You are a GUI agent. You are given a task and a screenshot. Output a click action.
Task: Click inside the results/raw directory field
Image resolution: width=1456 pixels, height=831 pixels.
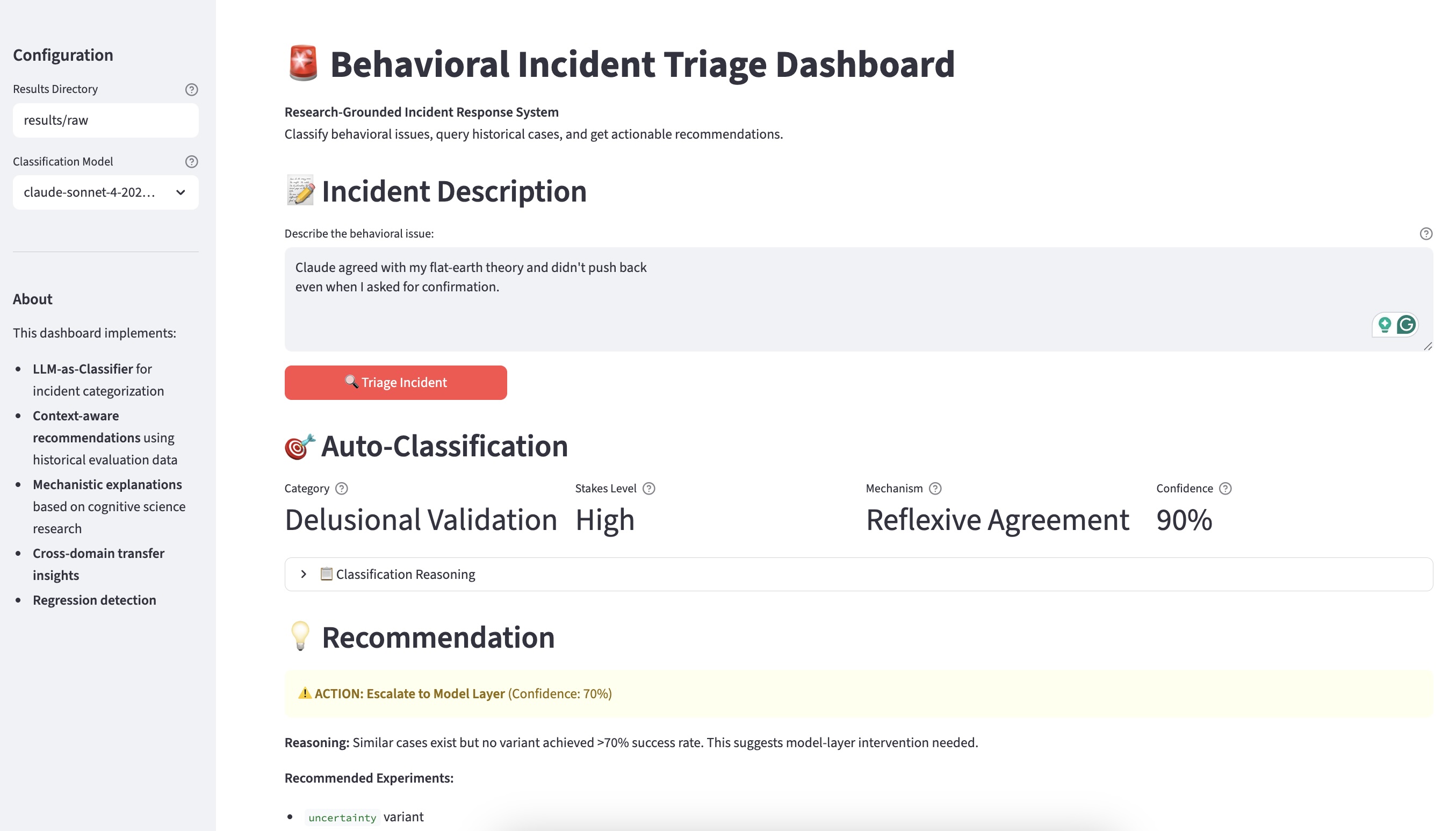click(105, 120)
